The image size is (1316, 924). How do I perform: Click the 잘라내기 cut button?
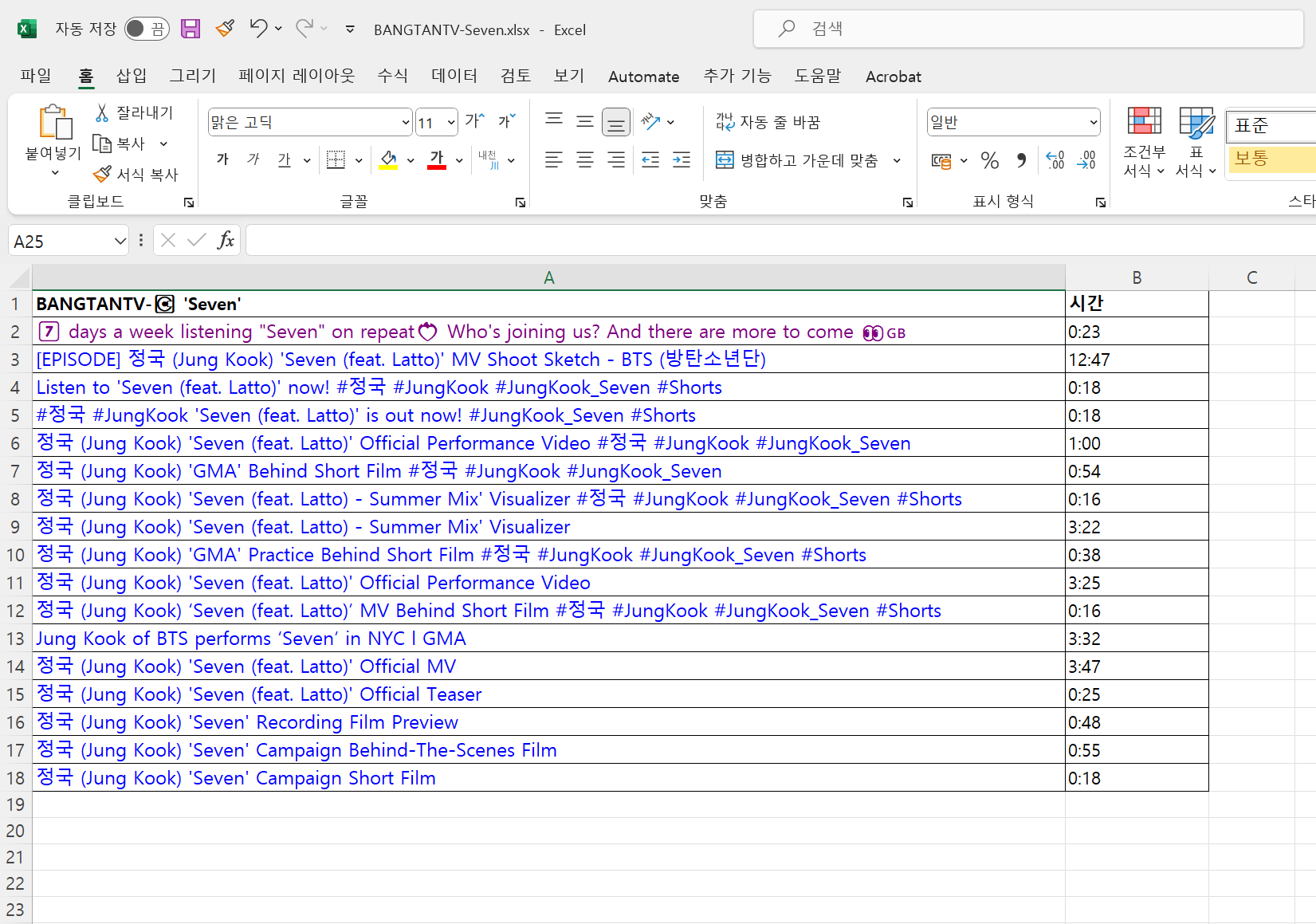(x=134, y=113)
